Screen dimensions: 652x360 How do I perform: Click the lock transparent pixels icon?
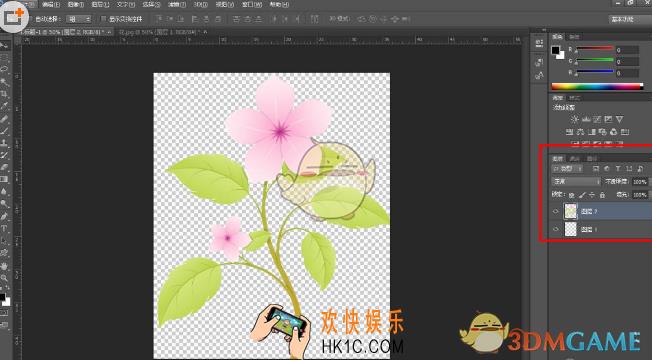pyautogui.click(x=572, y=195)
